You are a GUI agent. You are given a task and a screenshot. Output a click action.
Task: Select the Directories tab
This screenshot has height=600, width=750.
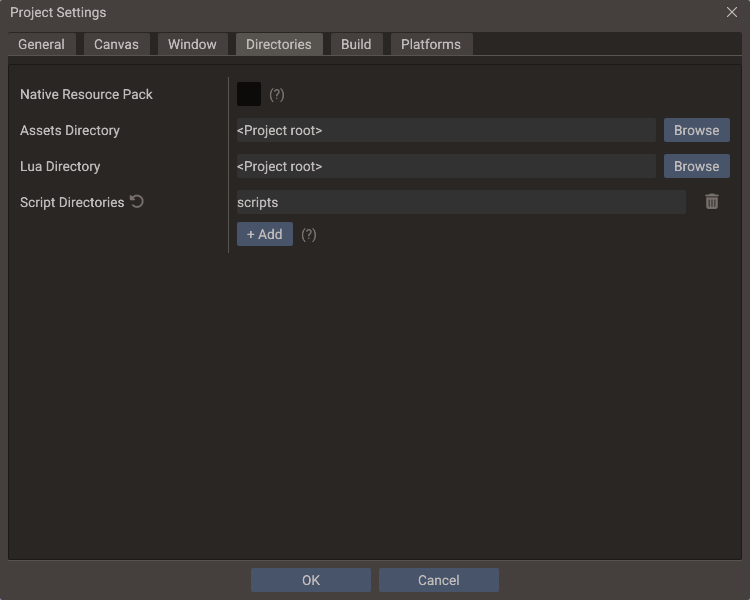tap(279, 44)
